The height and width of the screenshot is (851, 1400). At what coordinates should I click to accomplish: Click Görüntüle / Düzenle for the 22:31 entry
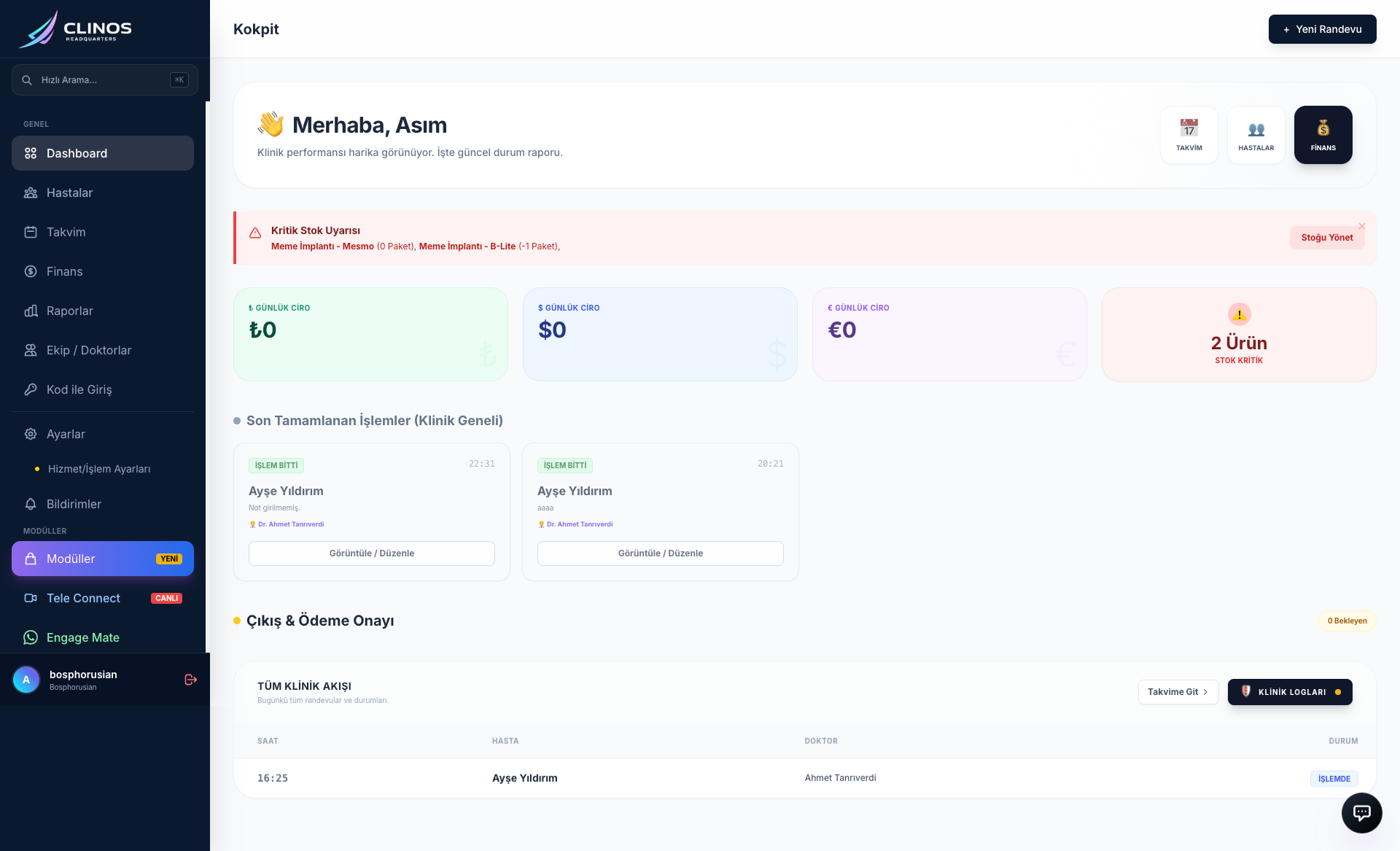[371, 553]
